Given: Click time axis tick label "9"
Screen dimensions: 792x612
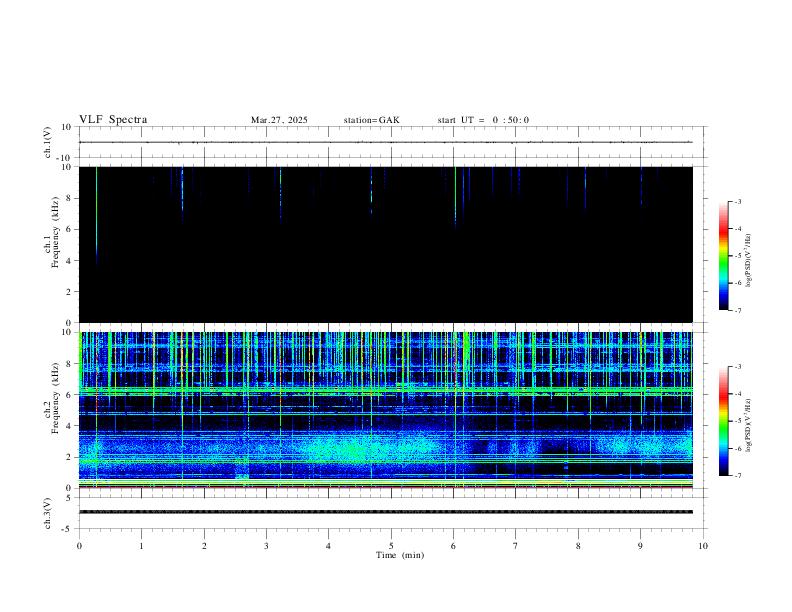Looking at the screenshot, I should (x=640, y=546).
